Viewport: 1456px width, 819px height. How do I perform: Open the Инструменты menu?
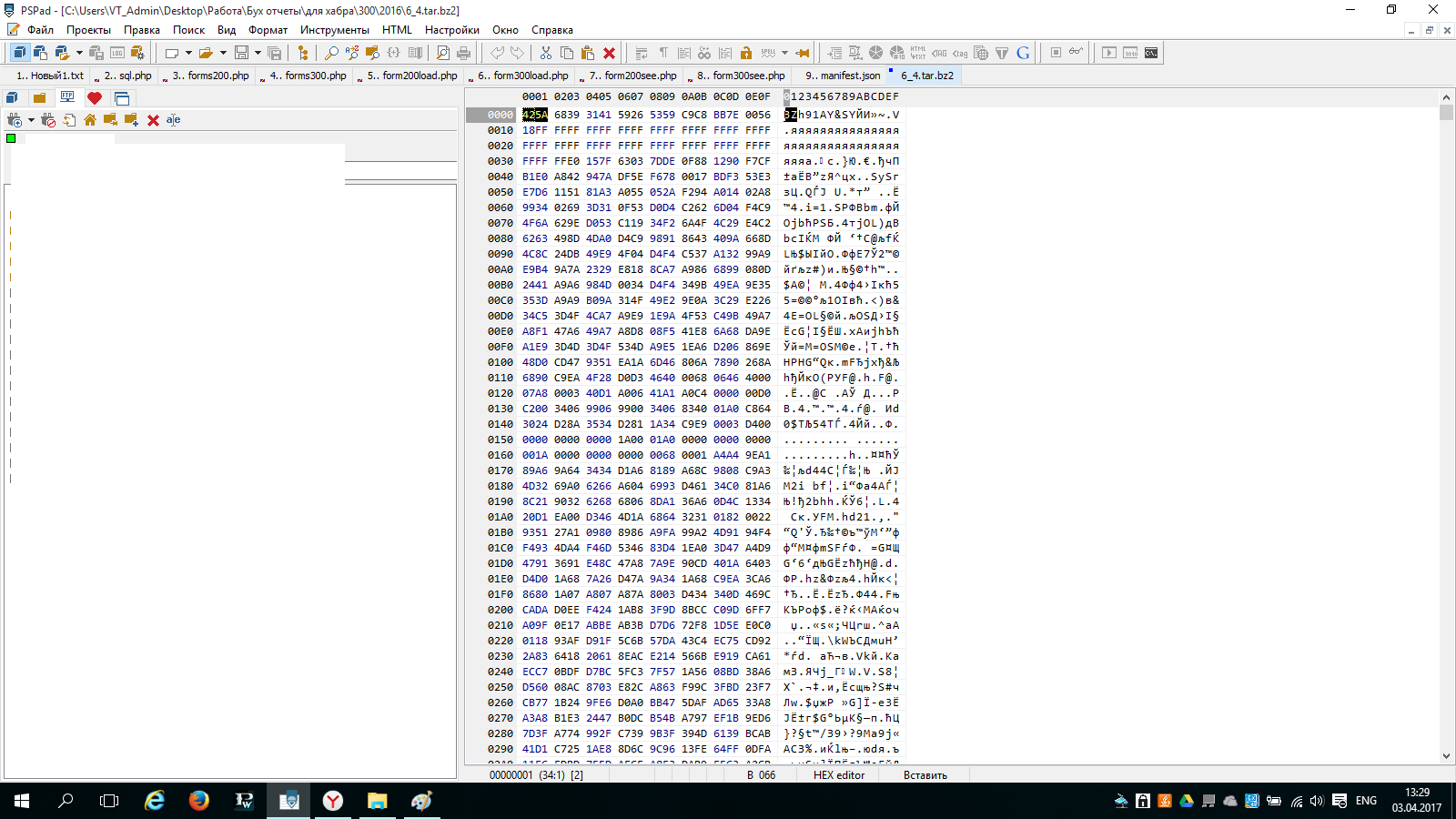(335, 30)
